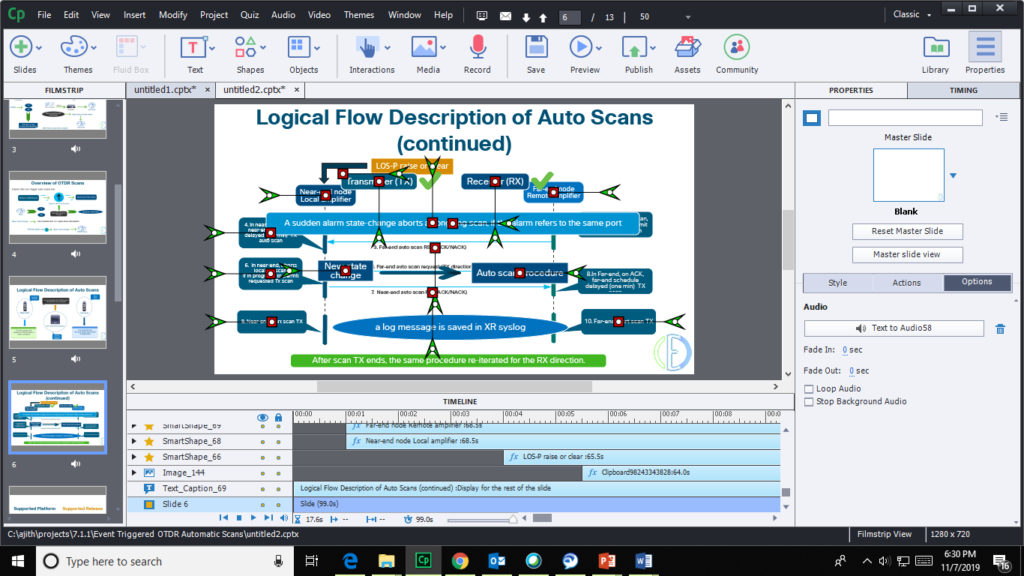Select the Text tool icon
Viewport: 1024px width, 576px height.
pyautogui.click(x=193, y=48)
